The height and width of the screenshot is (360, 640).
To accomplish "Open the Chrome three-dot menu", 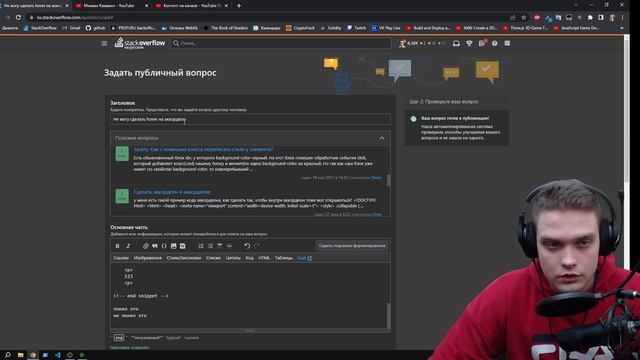I will (622, 18).
